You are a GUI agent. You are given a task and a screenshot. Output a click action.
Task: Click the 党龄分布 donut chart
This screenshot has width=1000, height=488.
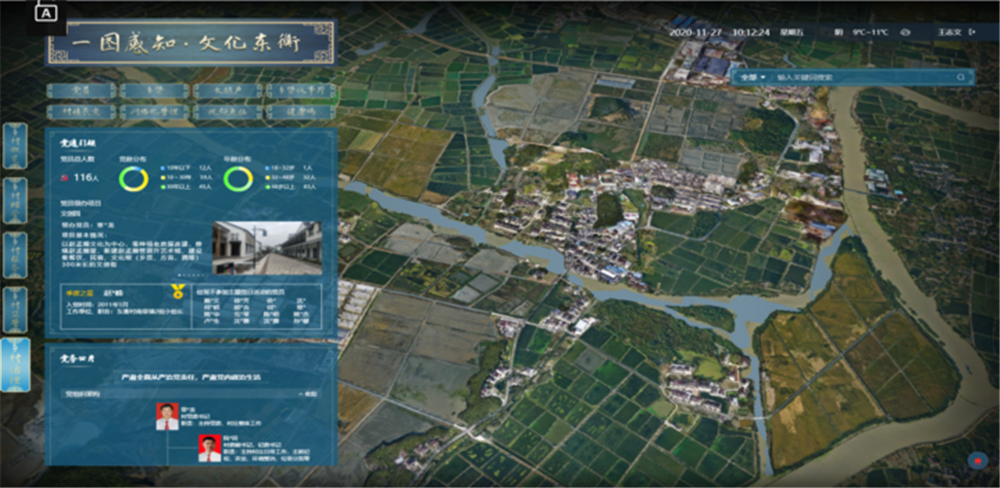coord(133,179)
